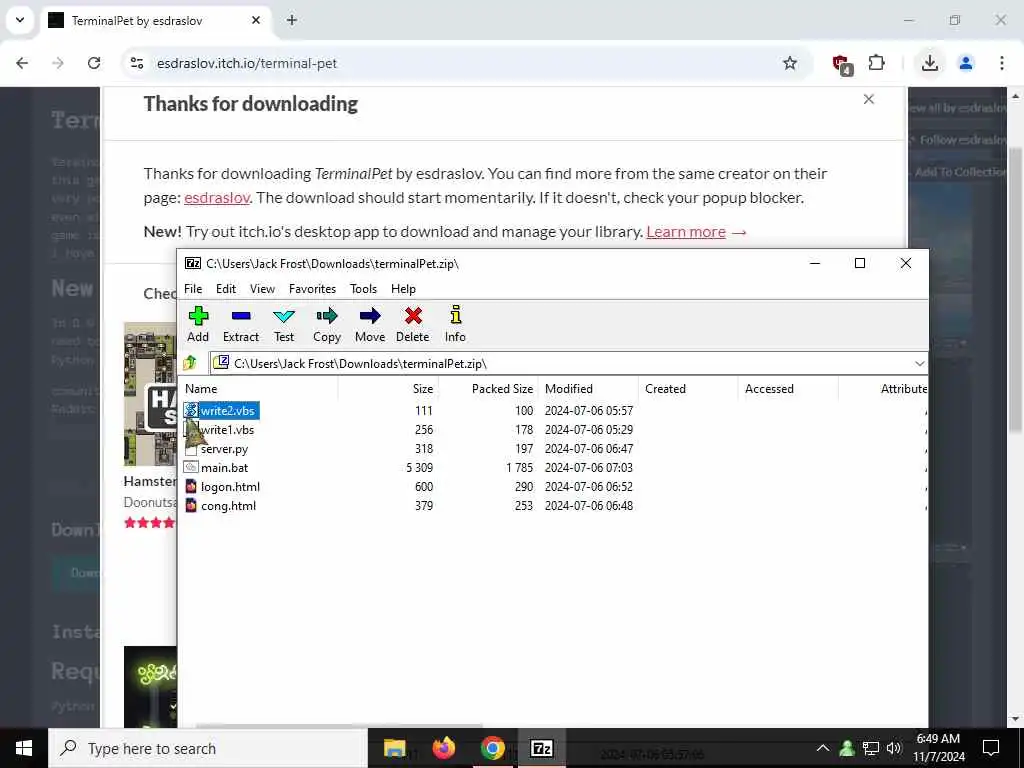The image size is (1024, 768).
Task: Open the red shield extension icon
Action: point(842,64)
